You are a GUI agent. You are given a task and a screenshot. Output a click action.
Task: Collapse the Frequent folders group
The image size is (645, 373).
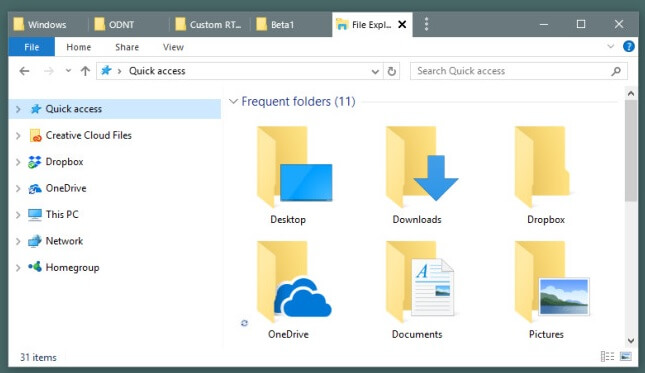[233, 101]
